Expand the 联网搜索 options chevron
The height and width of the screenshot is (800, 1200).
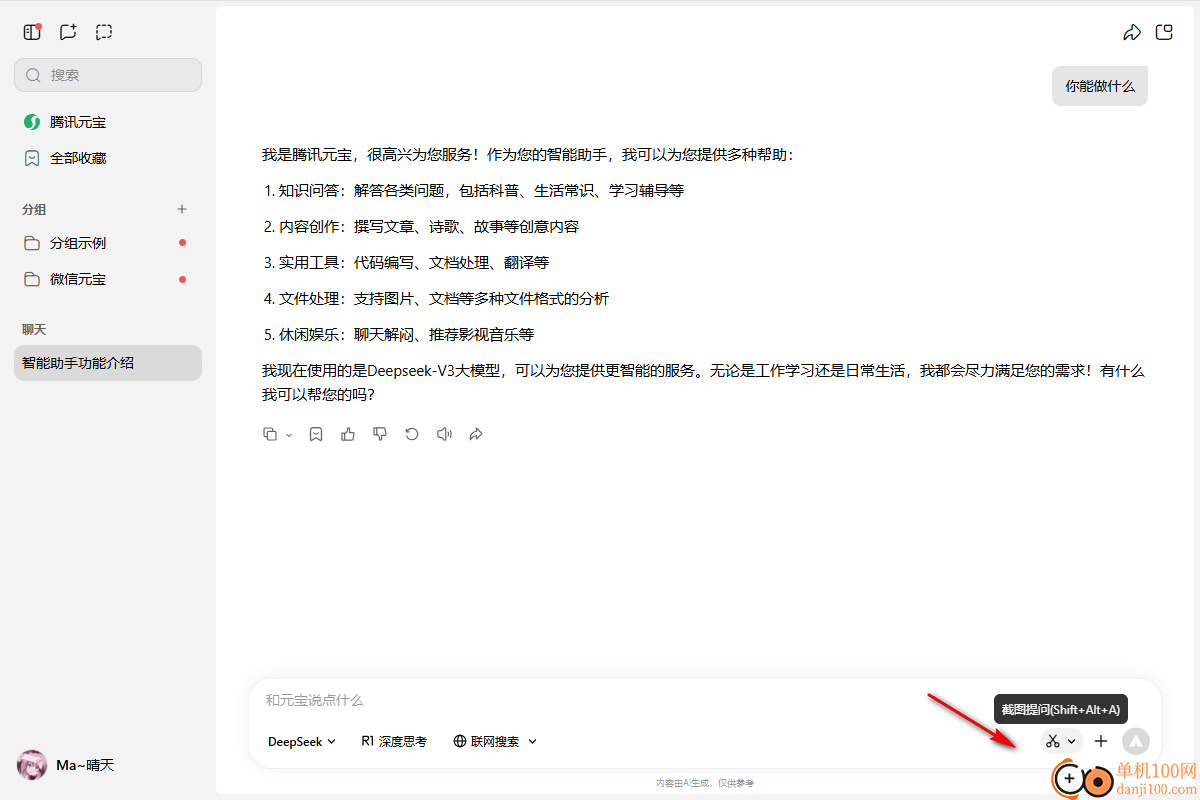532,741
